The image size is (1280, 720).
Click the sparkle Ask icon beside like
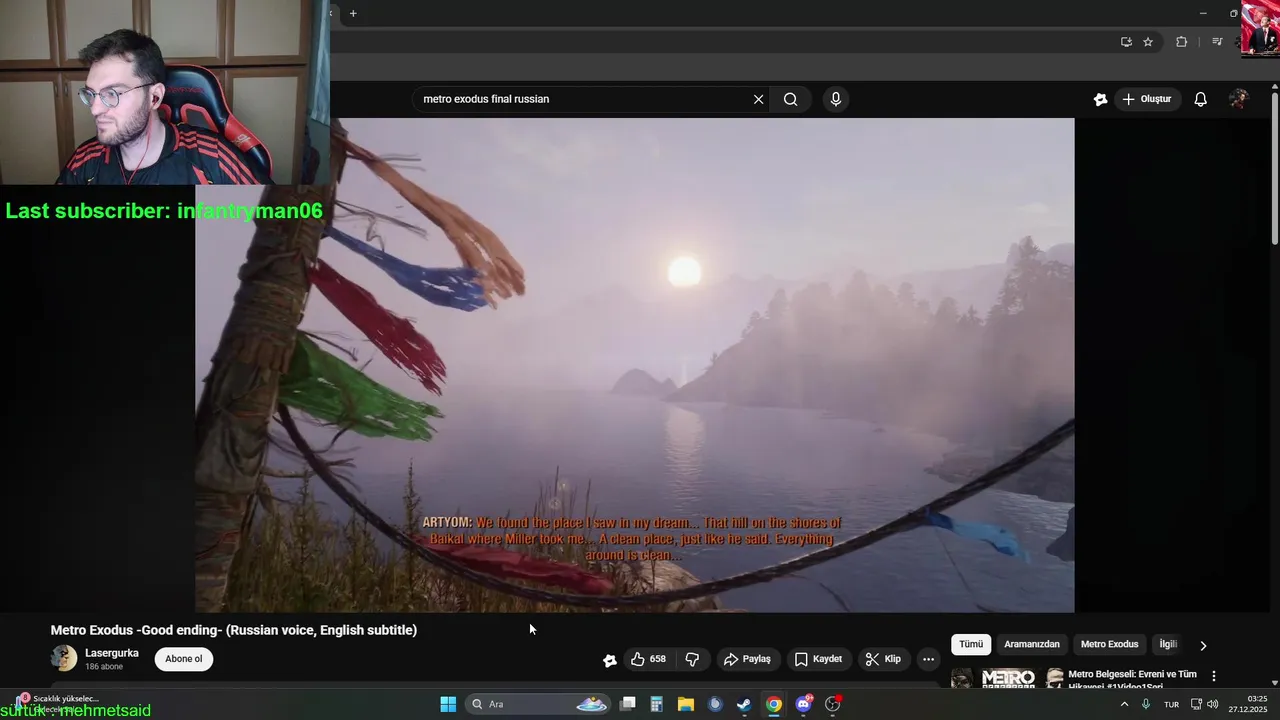pyautogui.click(x=610, y=660)
